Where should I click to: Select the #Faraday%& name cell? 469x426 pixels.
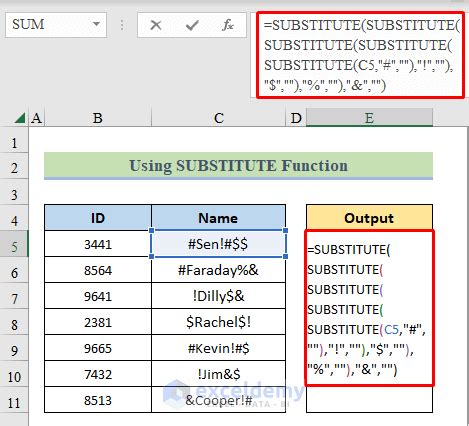[x=218, y=270]
